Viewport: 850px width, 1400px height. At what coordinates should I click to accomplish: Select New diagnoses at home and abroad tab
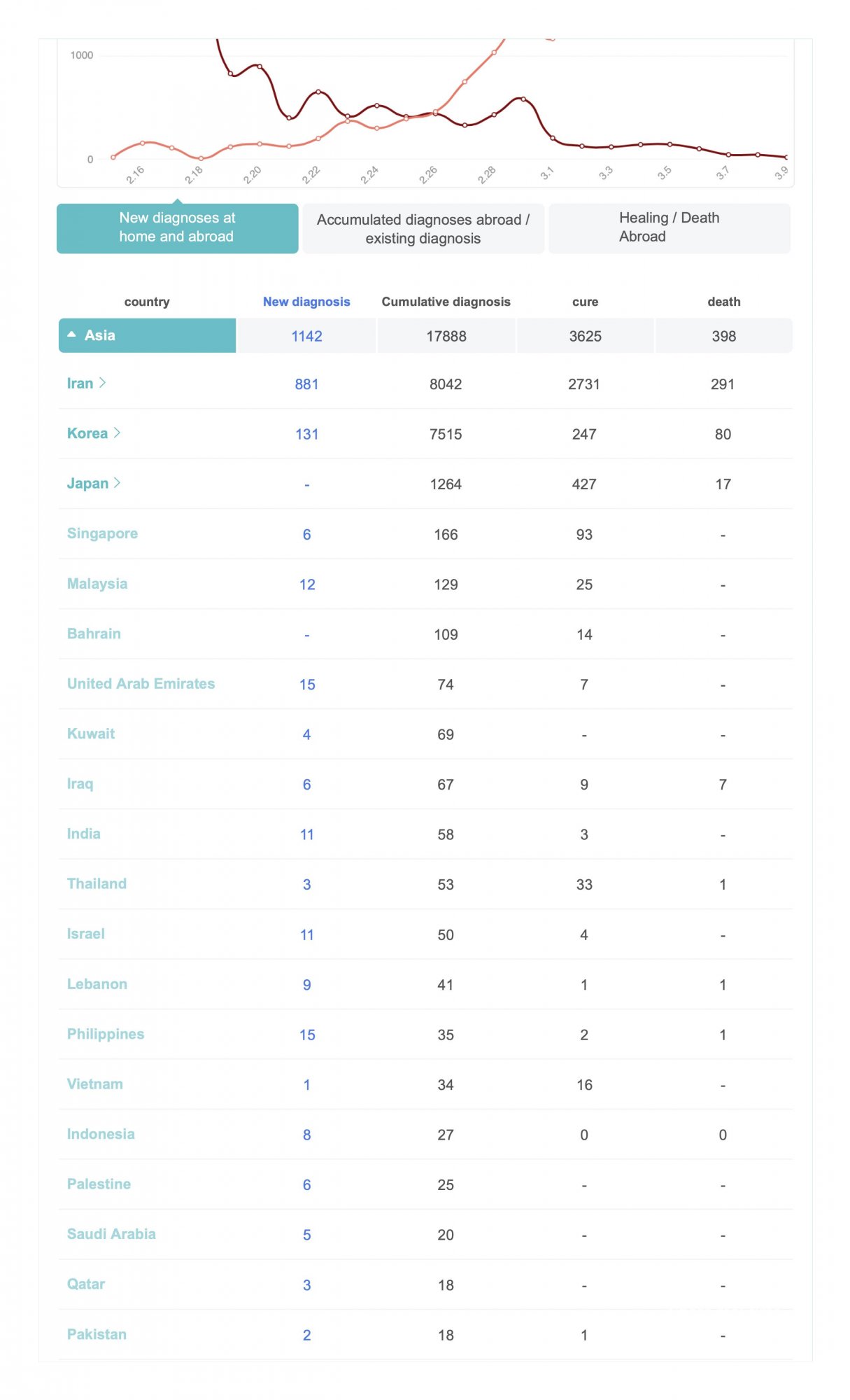[x=177, y=227]
